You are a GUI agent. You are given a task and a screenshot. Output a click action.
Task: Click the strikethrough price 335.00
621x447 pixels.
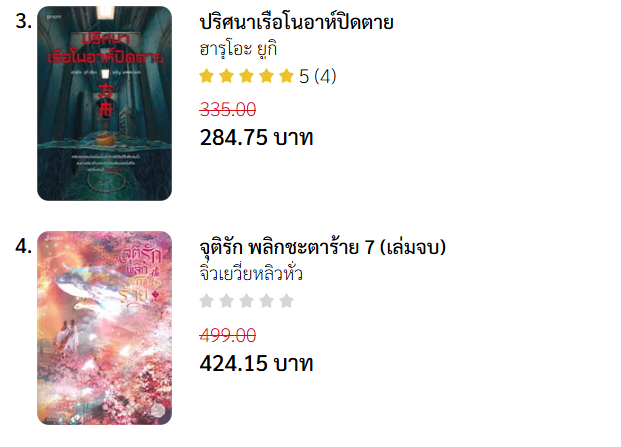(x=228, y=109)
